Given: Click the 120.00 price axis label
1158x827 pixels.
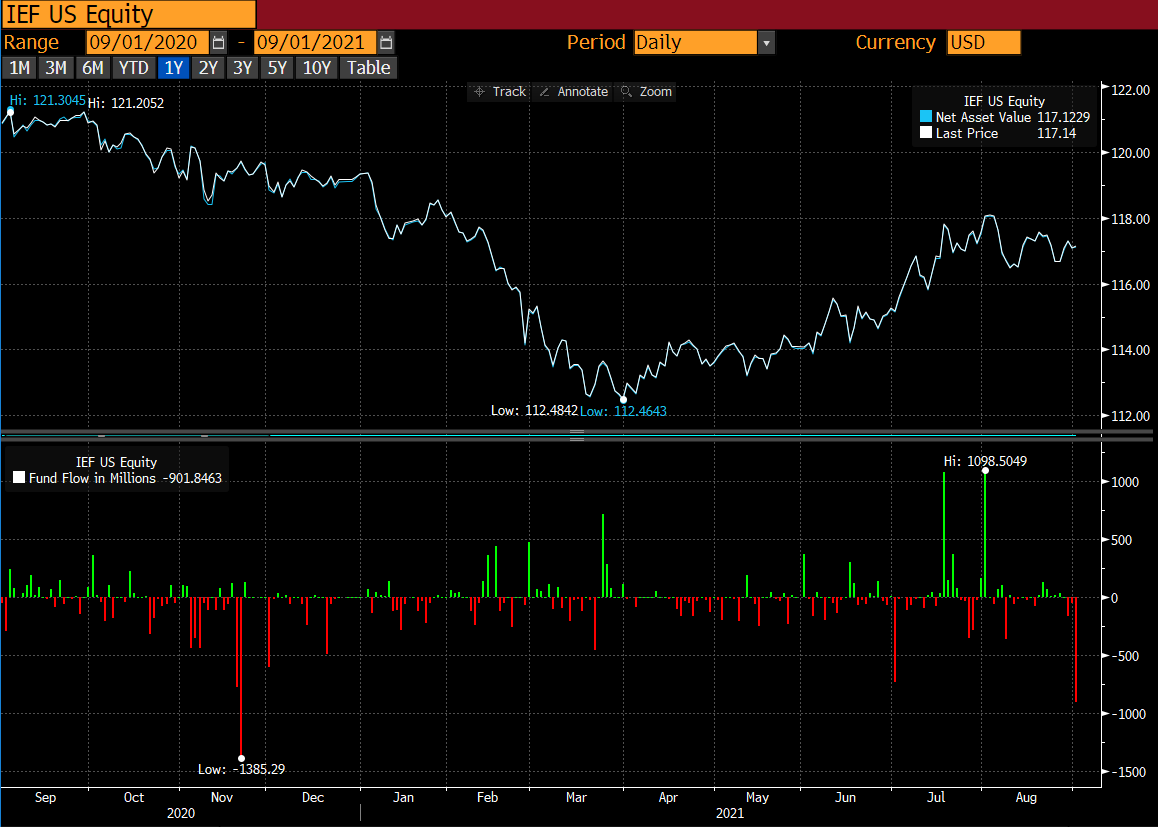Looking at the screenshot, I should pyautogui.click(x=1131, y=153).
